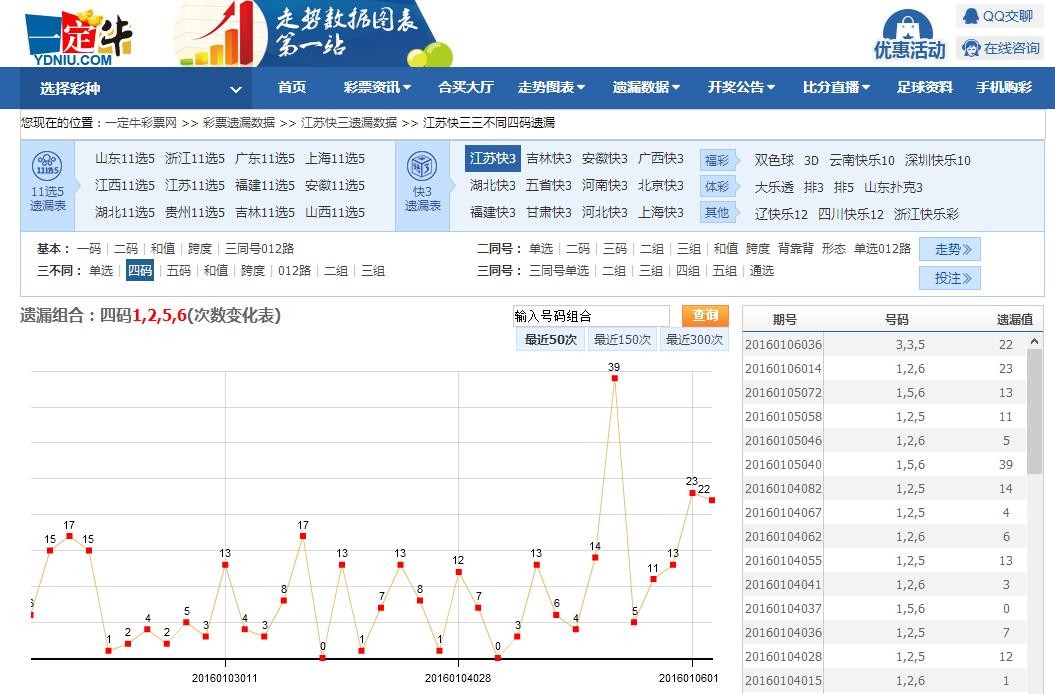
Task: Go to 首页 in navigation bar
Action: click(292, 88)
